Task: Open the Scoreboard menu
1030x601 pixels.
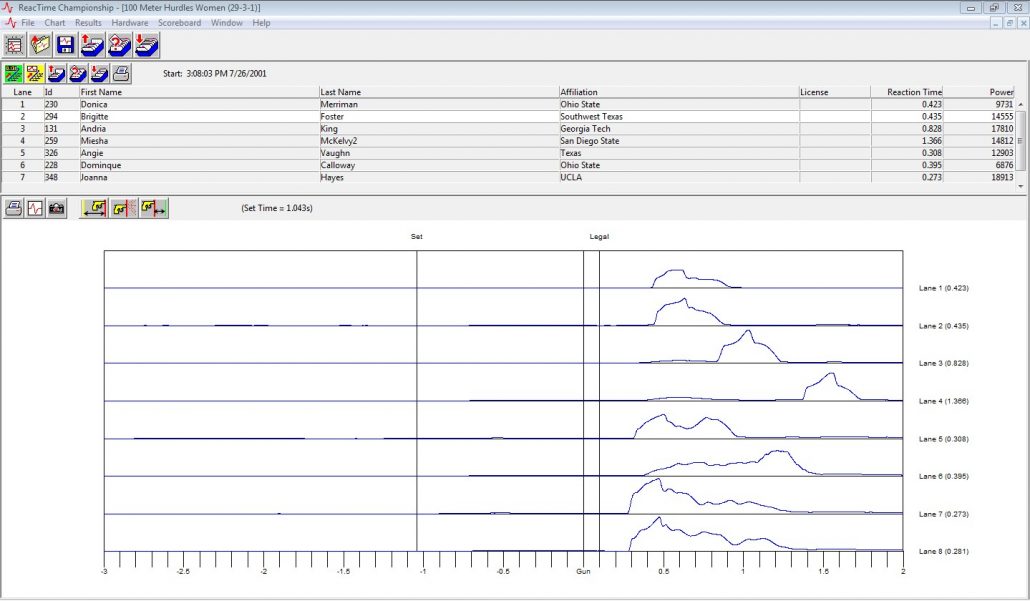Action: [180, 23]
